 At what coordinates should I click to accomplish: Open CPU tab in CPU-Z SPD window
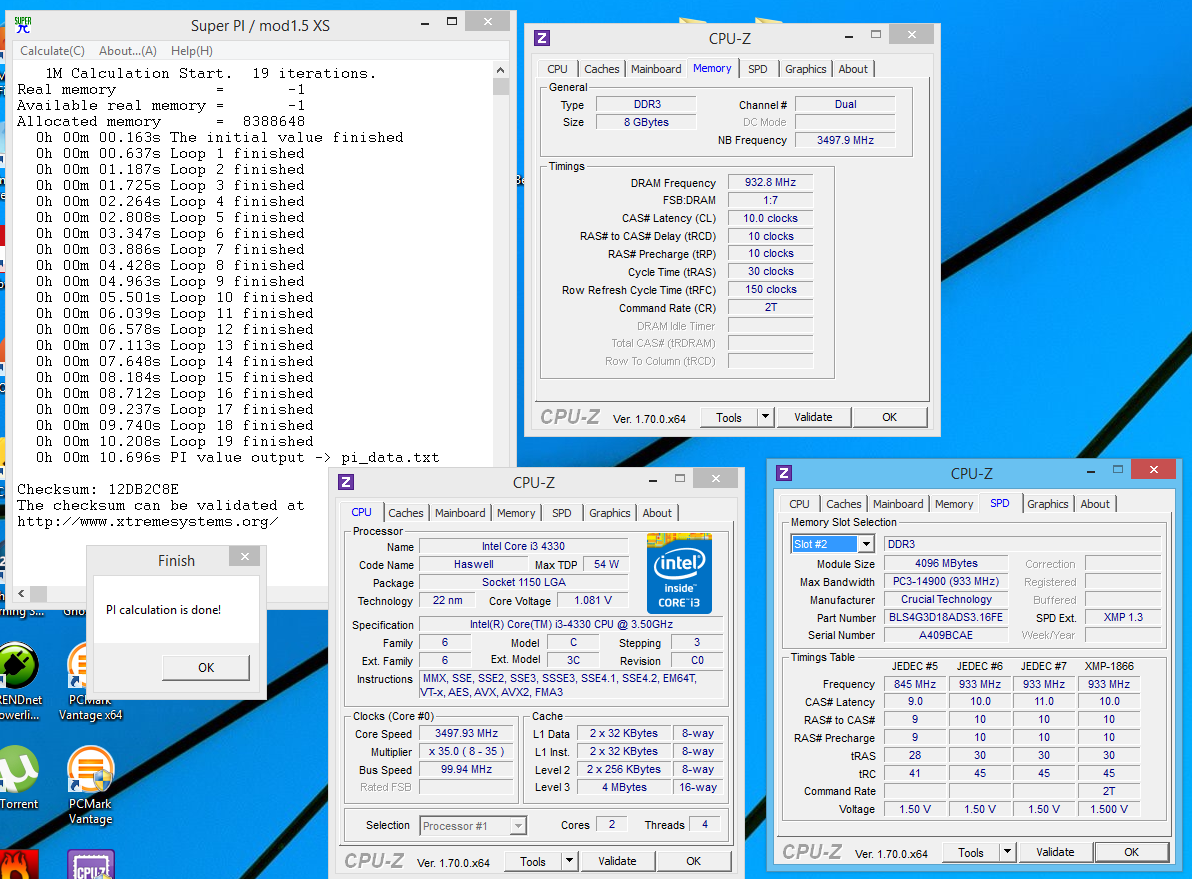pyautogui.click(x=799, y=503)
